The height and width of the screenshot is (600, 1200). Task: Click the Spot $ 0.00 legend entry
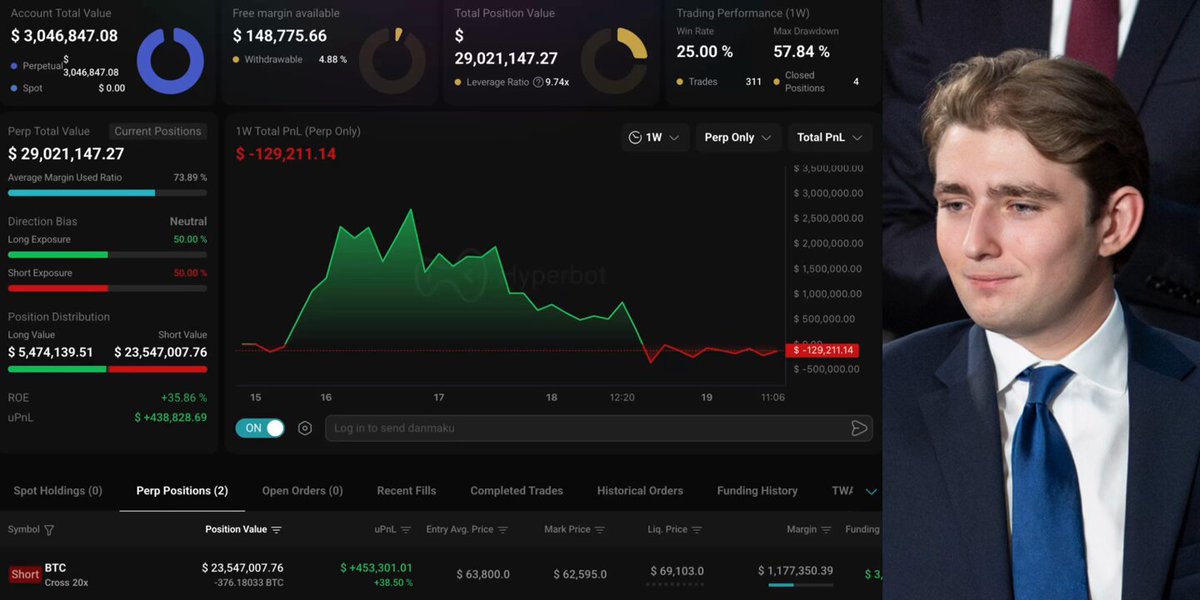[x=67, y=88]
